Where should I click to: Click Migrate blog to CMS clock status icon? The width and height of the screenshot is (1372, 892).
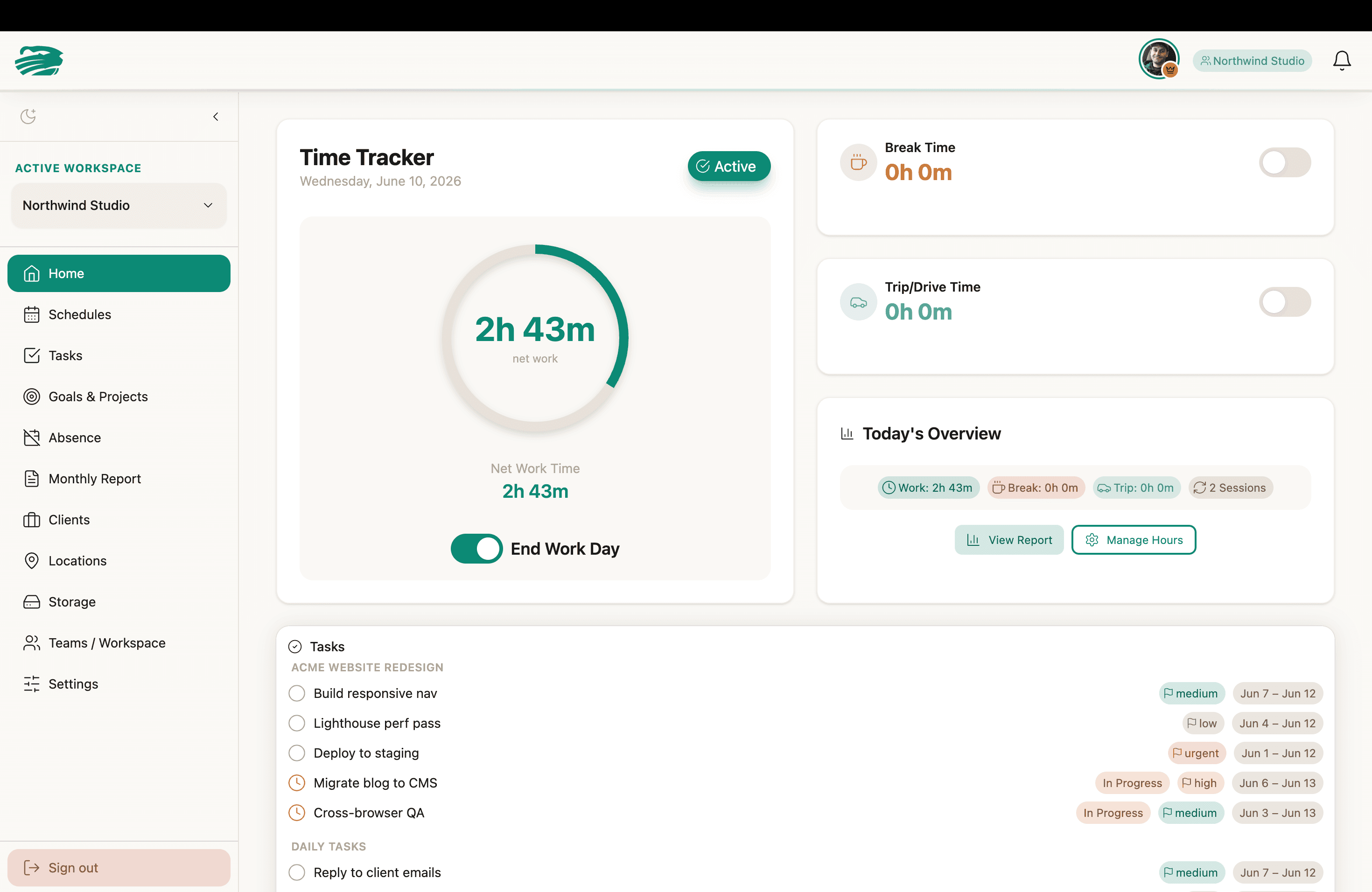[297, 782]
